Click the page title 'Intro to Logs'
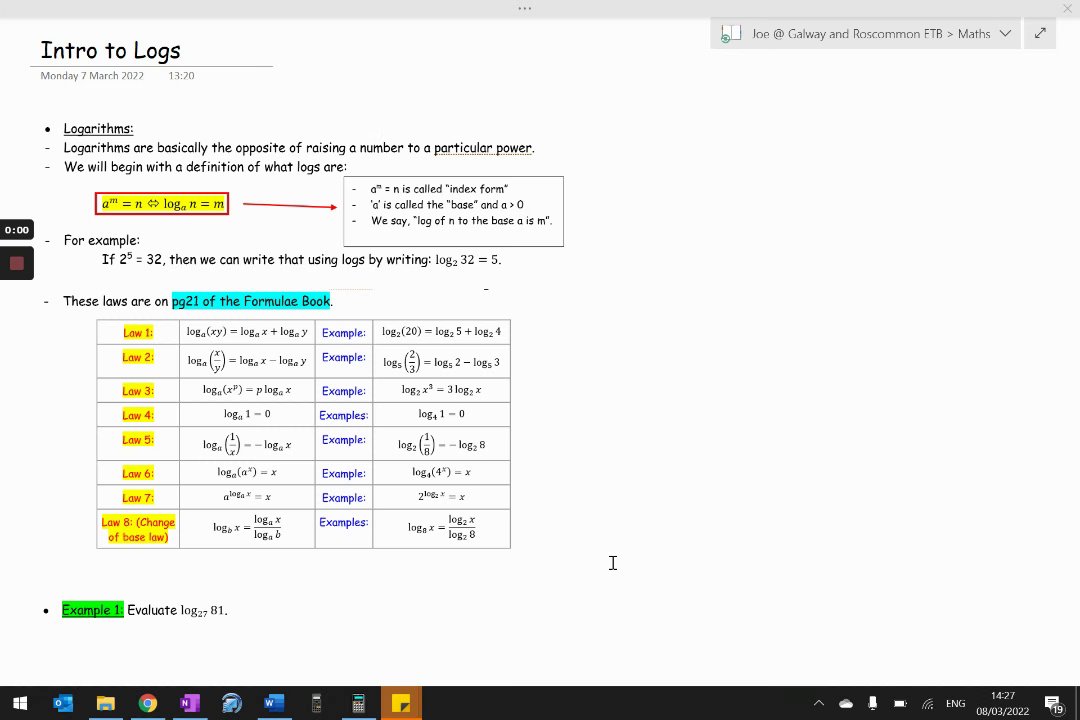Screen dimensions: 1080x720 coord(110,50)
